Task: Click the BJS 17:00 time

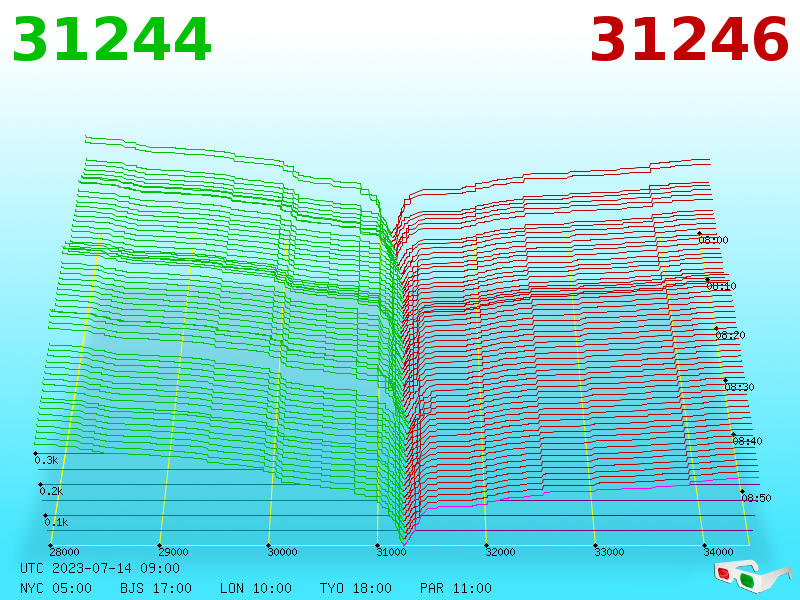Action: point(156,588)
